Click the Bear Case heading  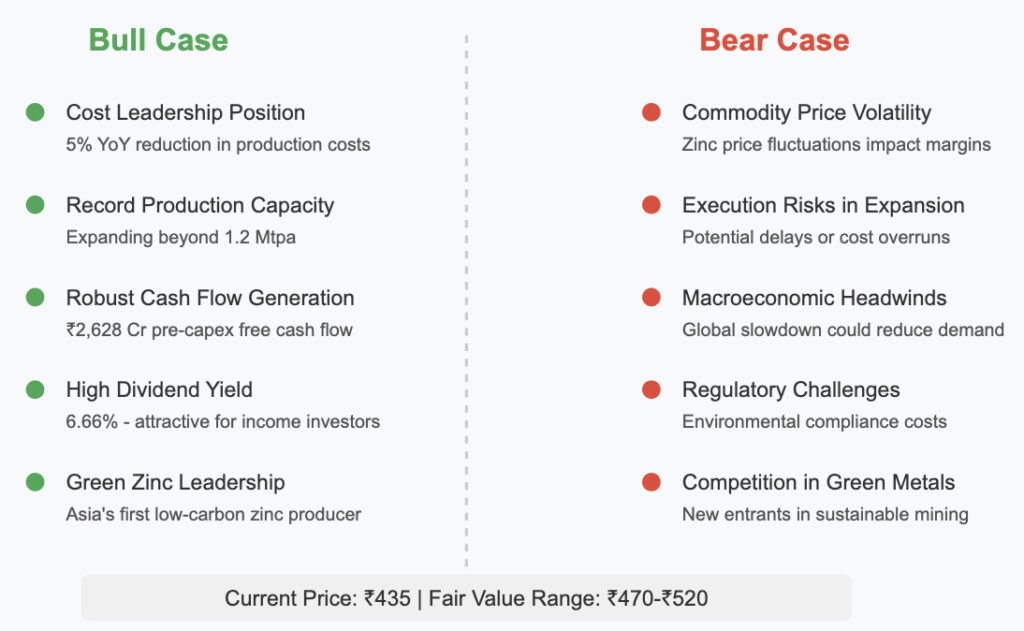pyautogui.click(x=775, y=40)
